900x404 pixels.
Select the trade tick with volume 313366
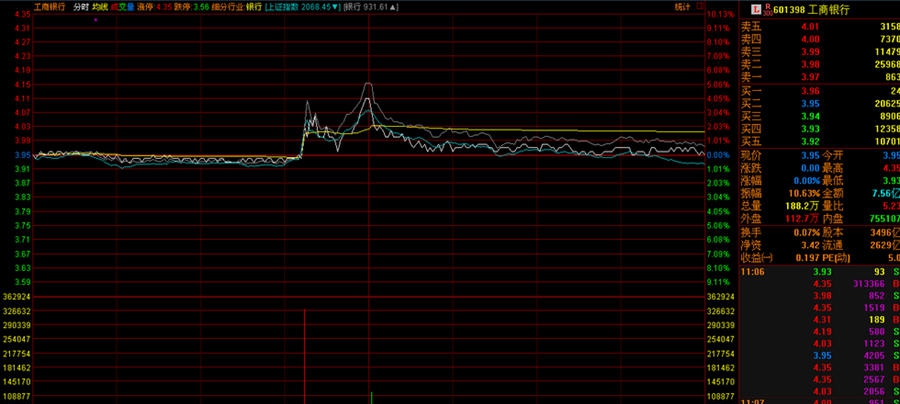pyautogui.click(x=820, y=283)
